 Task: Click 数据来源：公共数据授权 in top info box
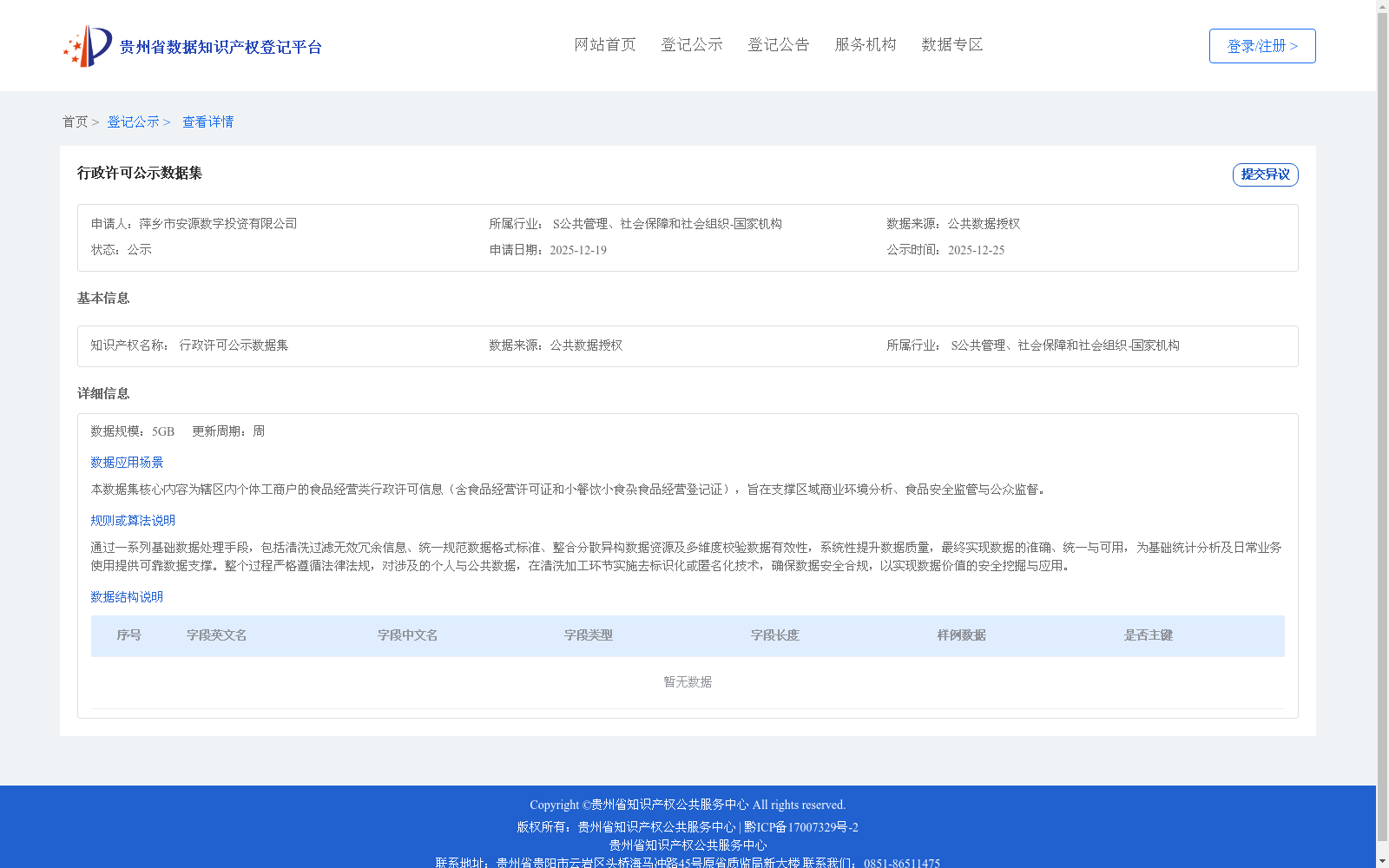point(953,224)
